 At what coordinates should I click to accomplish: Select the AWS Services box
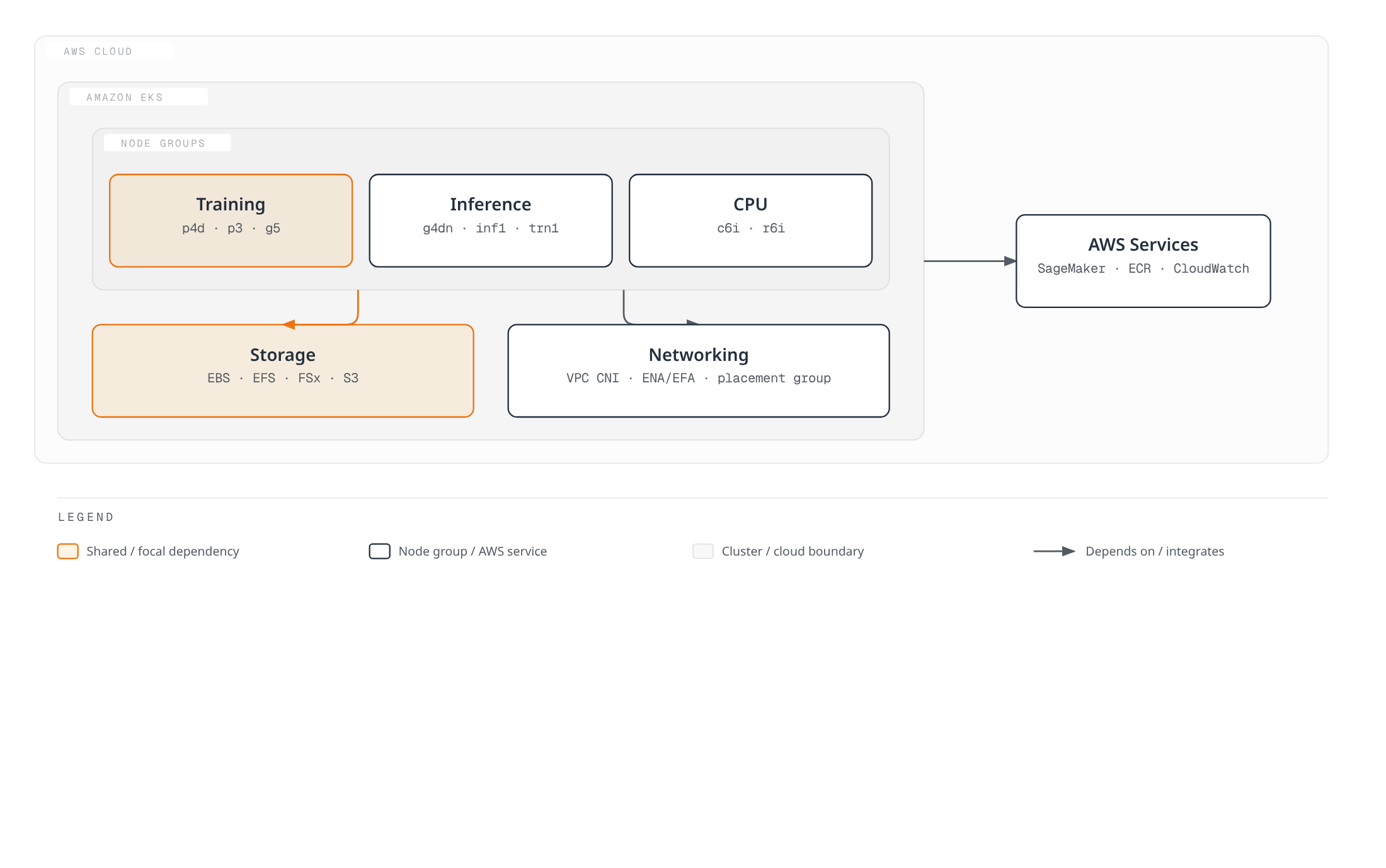tap(1143, 261)
